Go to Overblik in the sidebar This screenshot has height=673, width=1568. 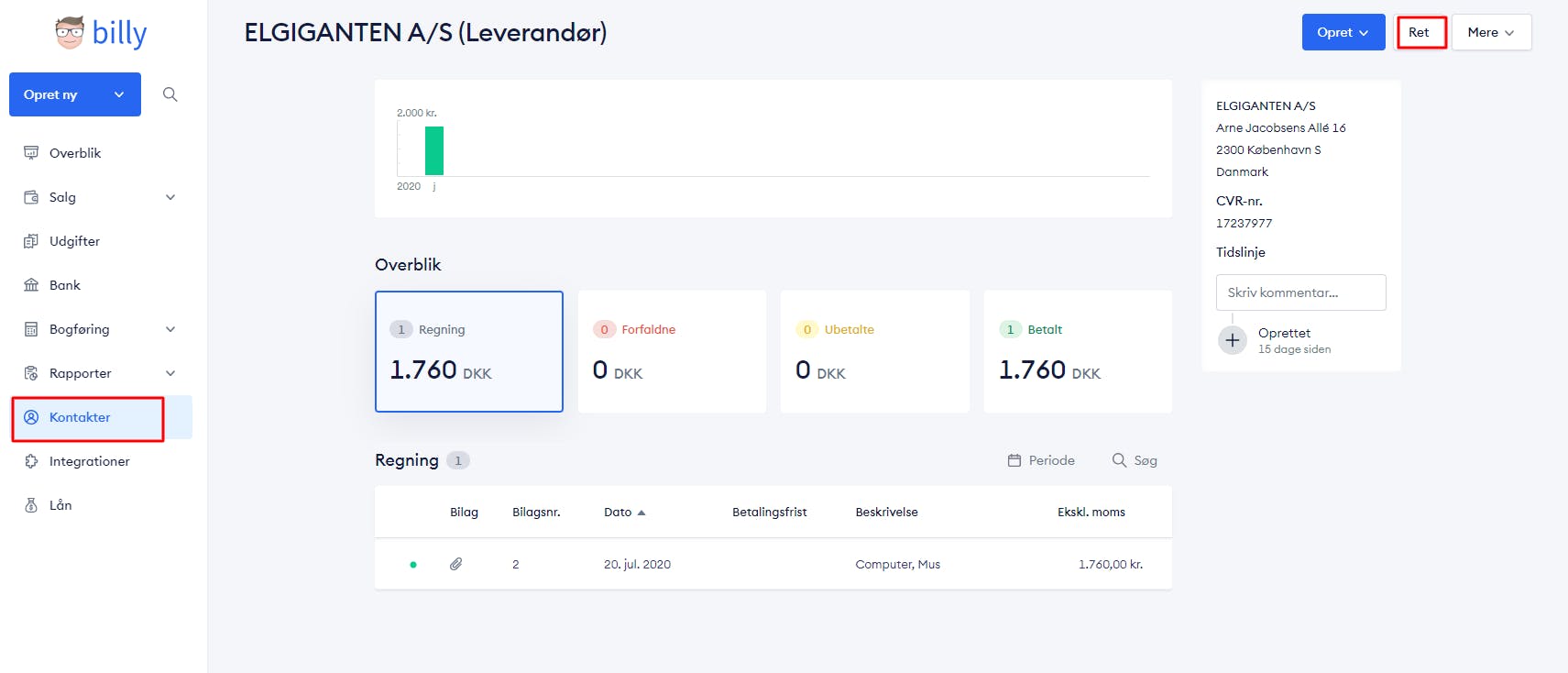pos(75,153)
